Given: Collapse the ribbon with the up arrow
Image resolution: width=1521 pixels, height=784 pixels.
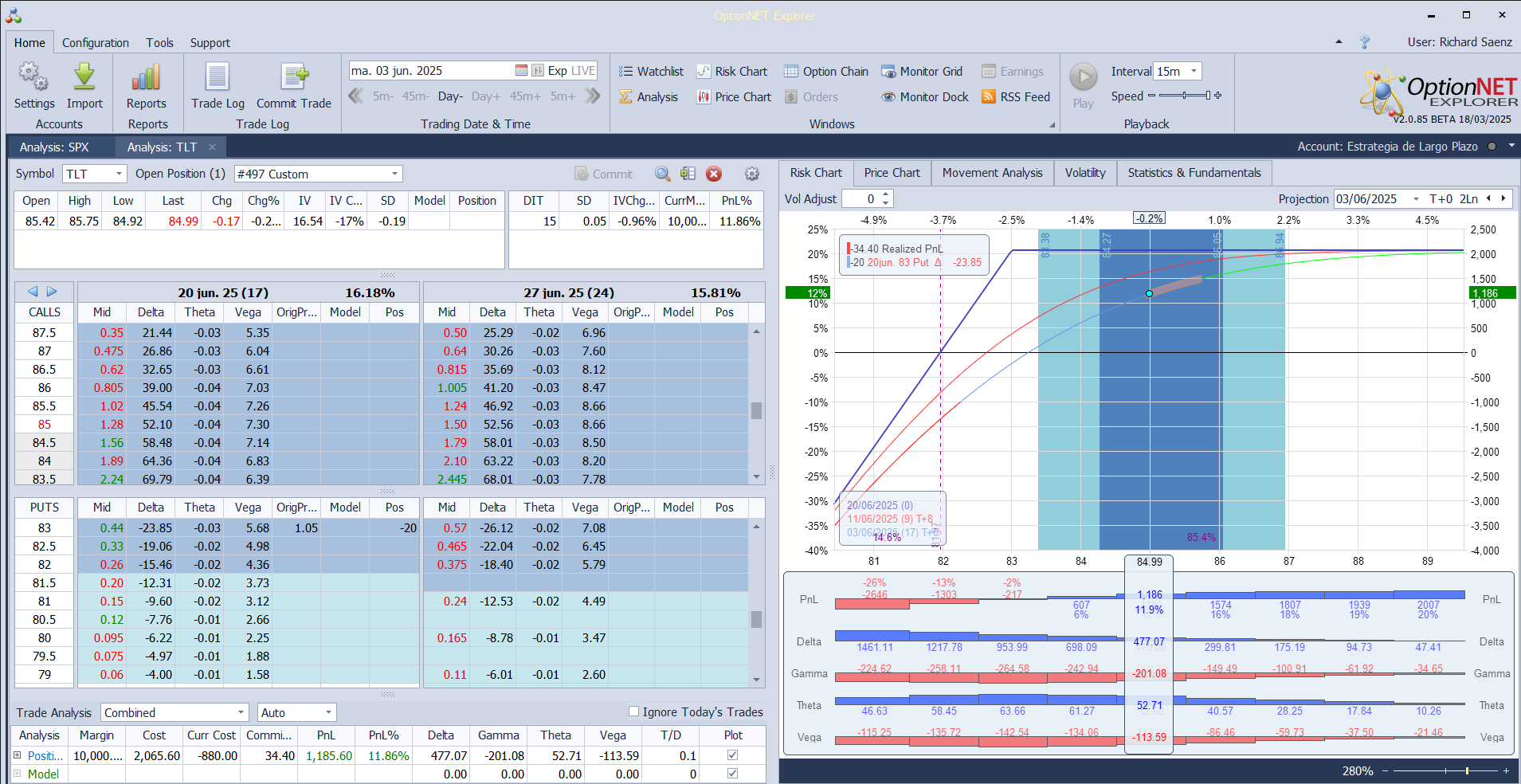Looking at the screenshot, I should [1339, 41].
